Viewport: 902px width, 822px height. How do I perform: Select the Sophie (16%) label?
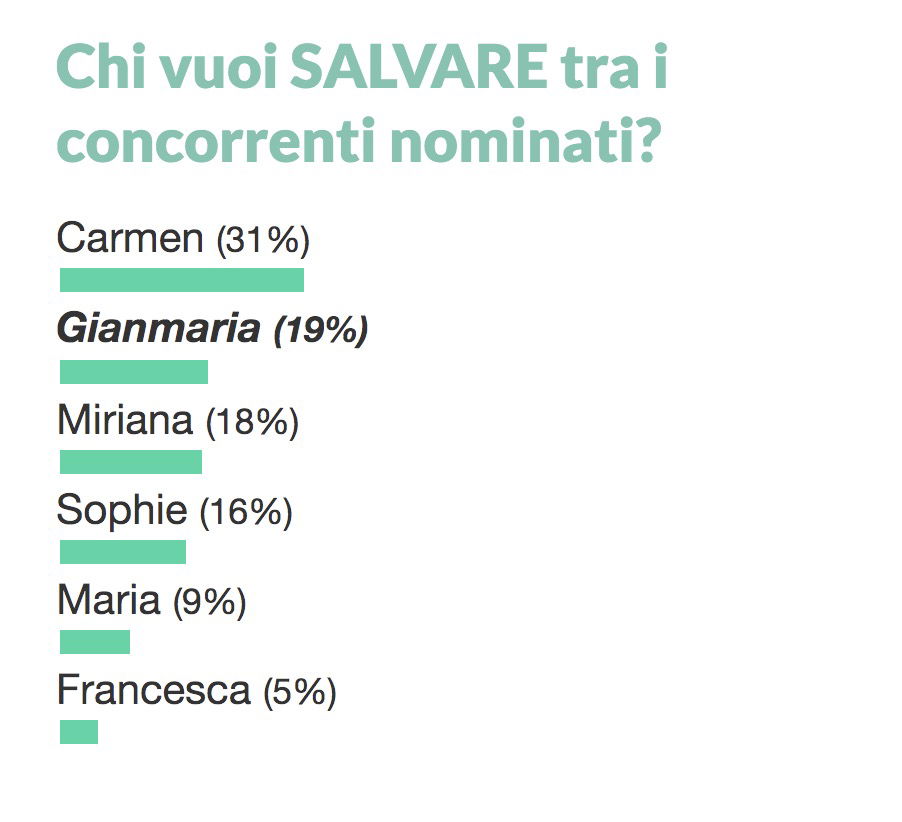pyautogui.click(x=174, y=511)
